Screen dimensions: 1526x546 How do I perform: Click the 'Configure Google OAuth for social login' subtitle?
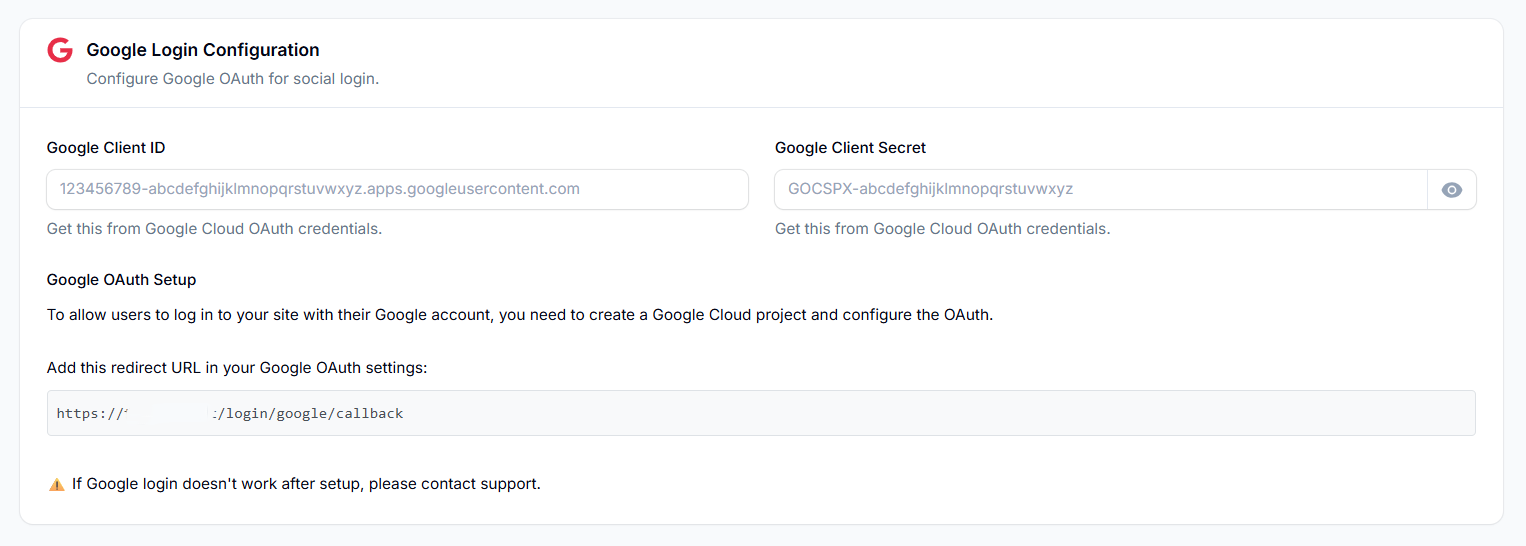pos(233,78)
